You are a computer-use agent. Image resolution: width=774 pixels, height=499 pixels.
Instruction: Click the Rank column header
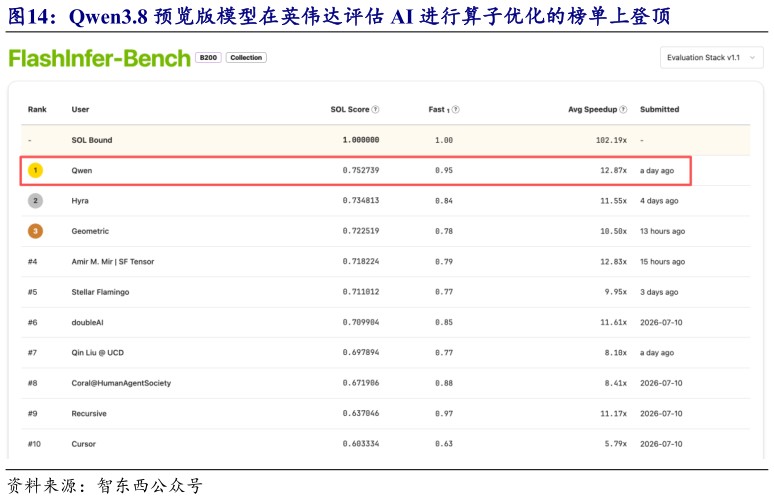37,110
